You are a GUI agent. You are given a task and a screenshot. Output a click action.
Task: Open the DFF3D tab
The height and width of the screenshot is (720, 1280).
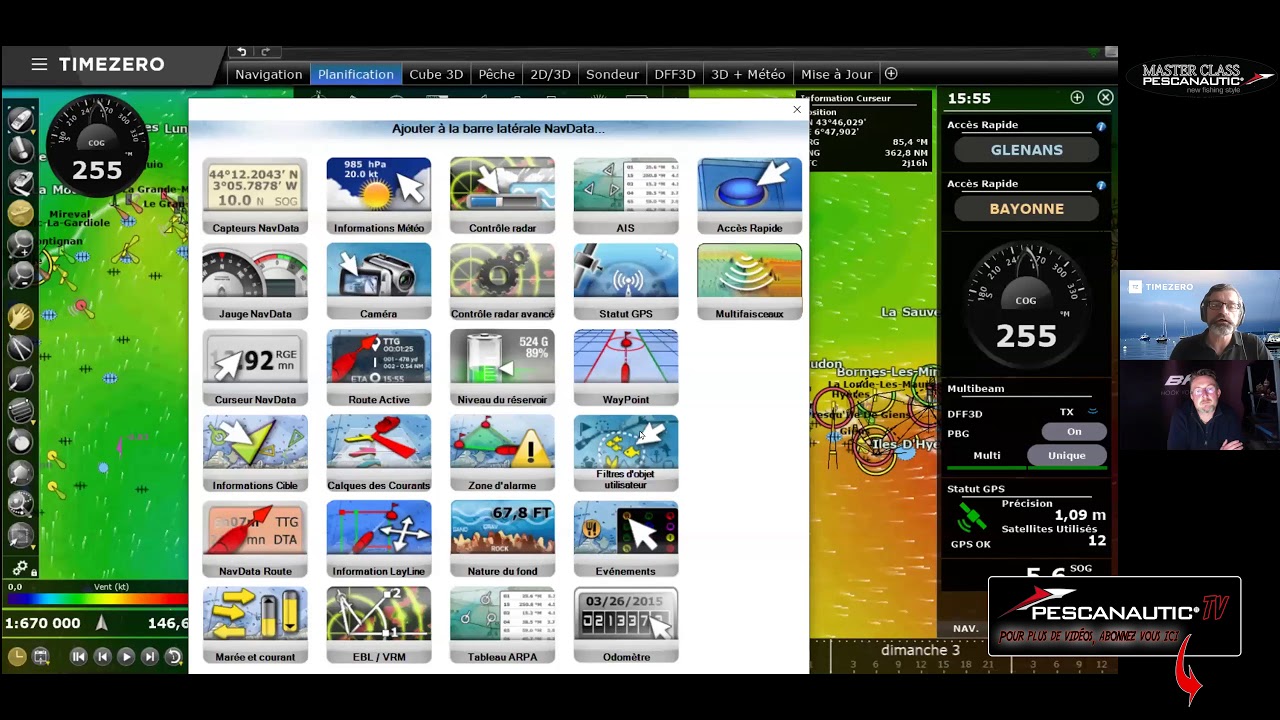[x=675, y=74]
